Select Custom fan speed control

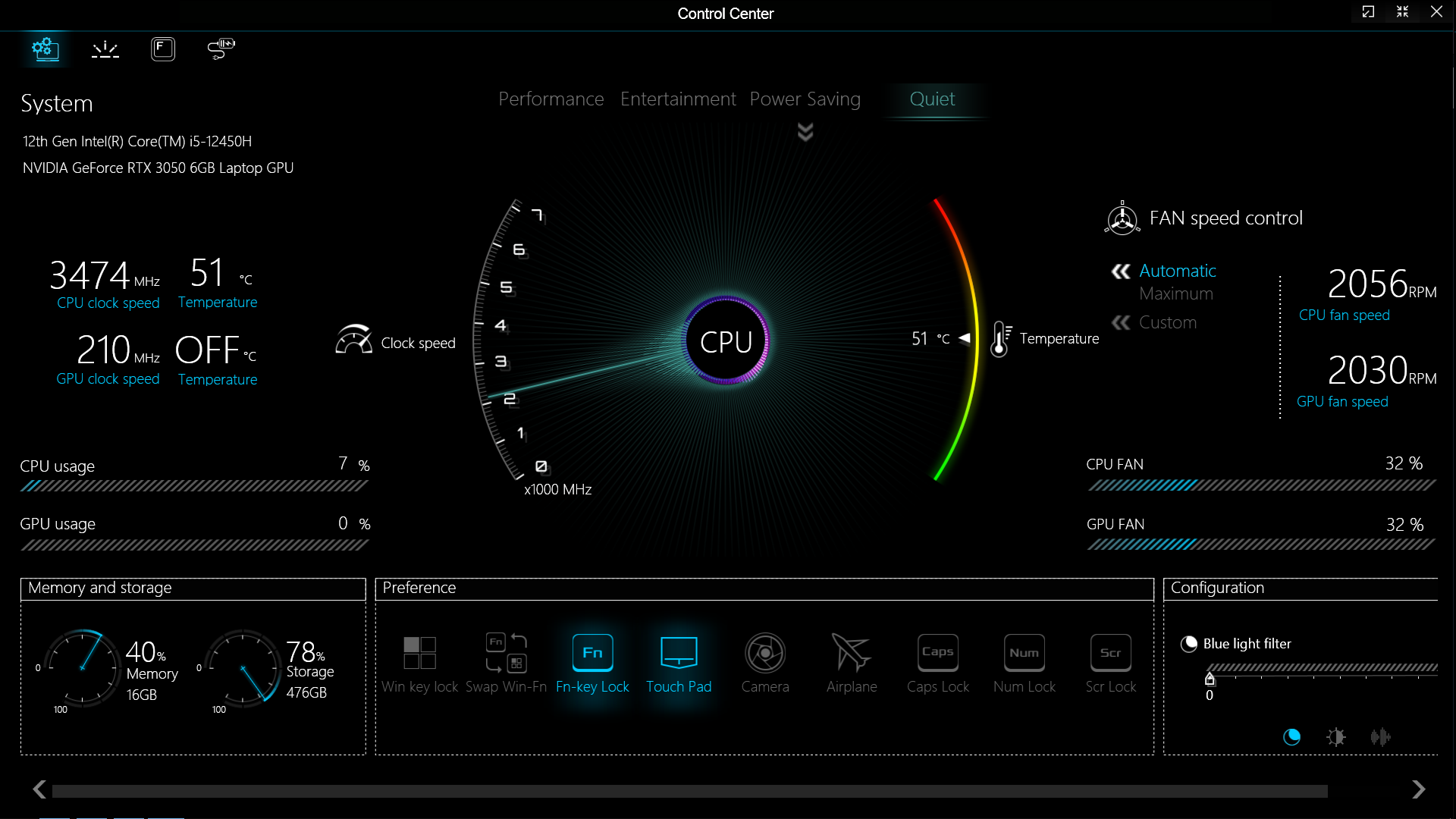pyautogui.click(x=1167, y=323)
